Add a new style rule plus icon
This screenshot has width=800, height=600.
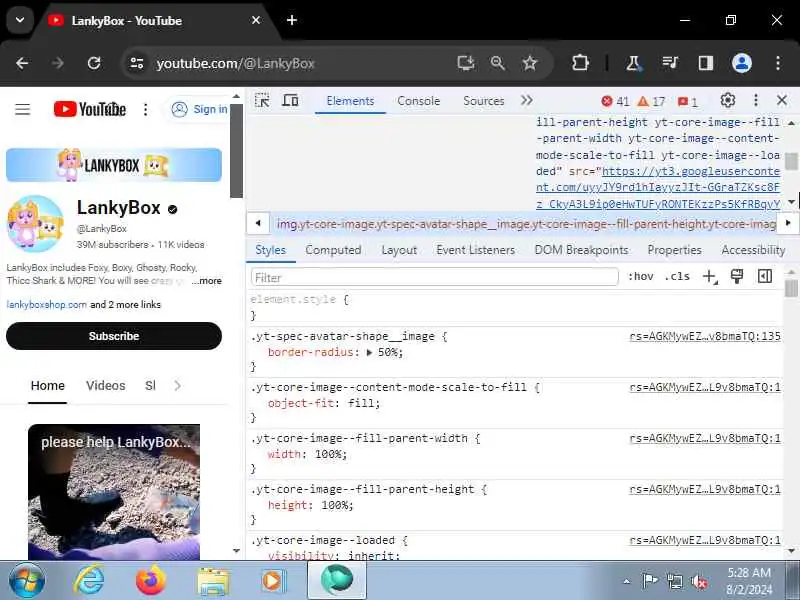click(x=710, y=277)
